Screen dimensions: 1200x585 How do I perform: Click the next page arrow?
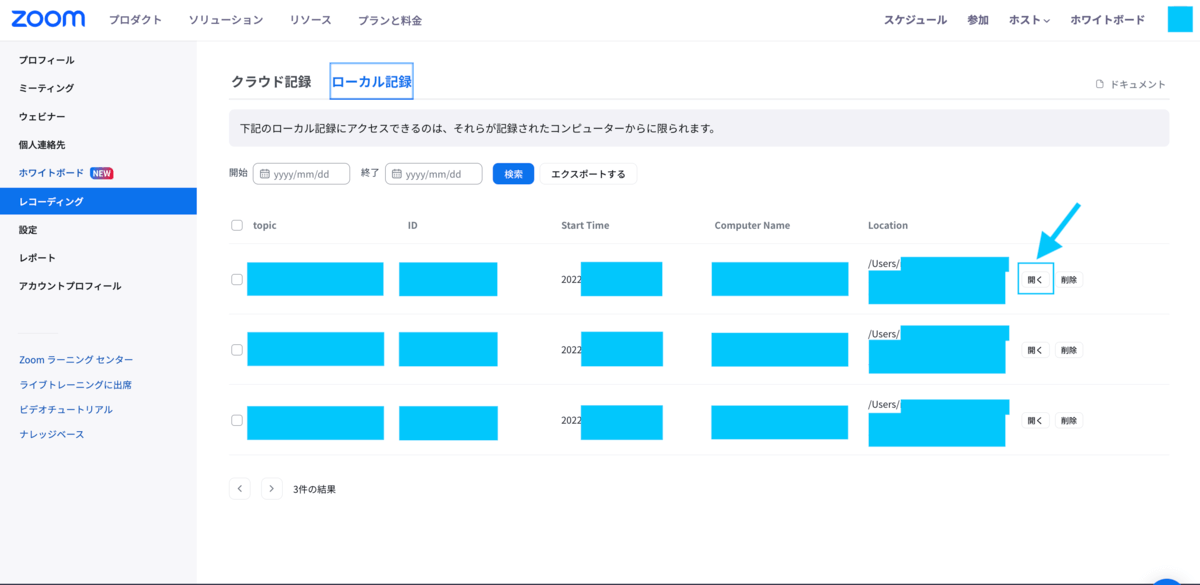tap(271, 488)
